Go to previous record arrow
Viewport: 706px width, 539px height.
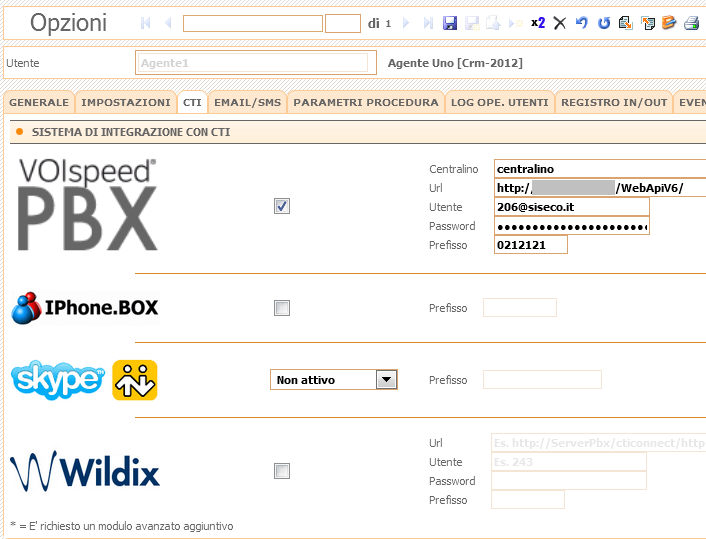pos(169,23)
